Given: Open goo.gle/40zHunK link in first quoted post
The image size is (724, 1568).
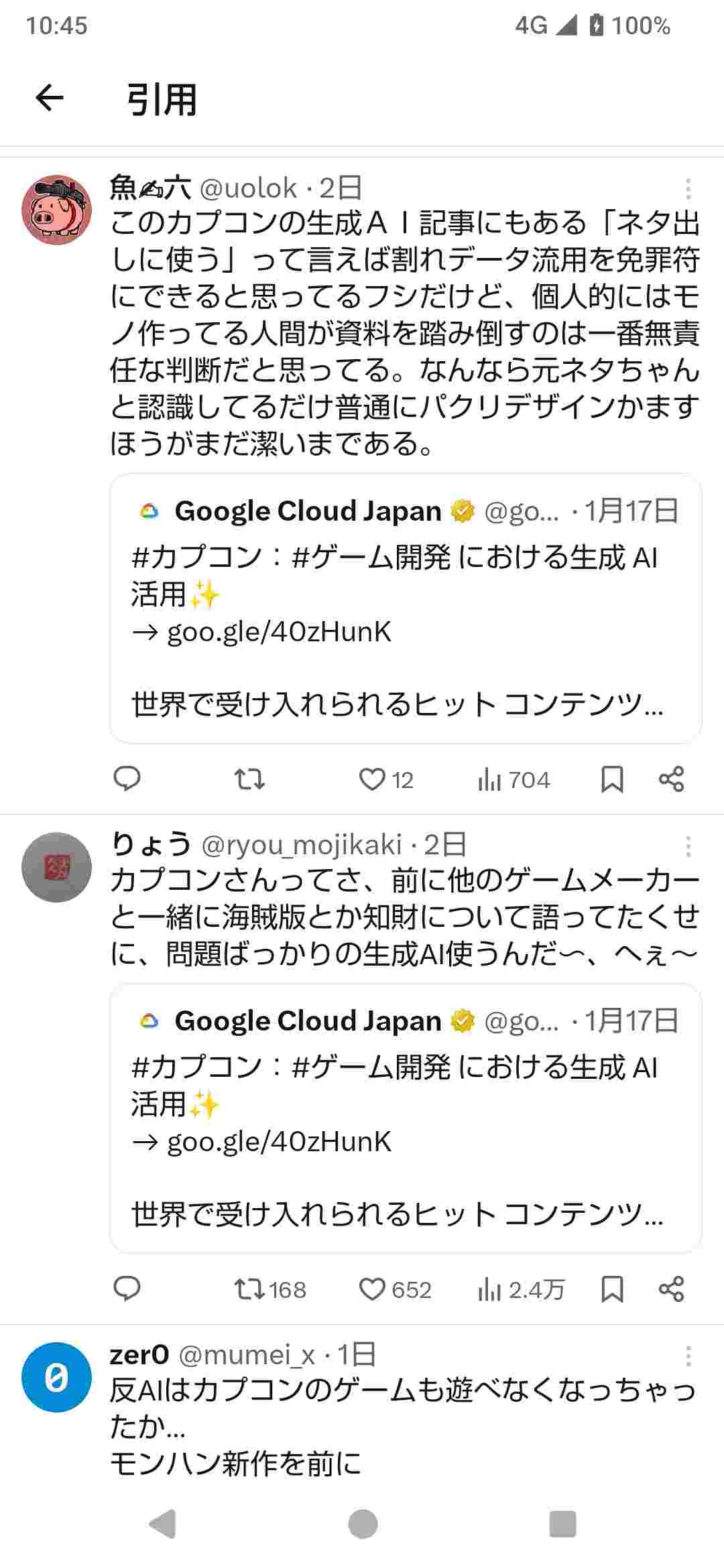Looking at the screenshot, I should (279, 632).
